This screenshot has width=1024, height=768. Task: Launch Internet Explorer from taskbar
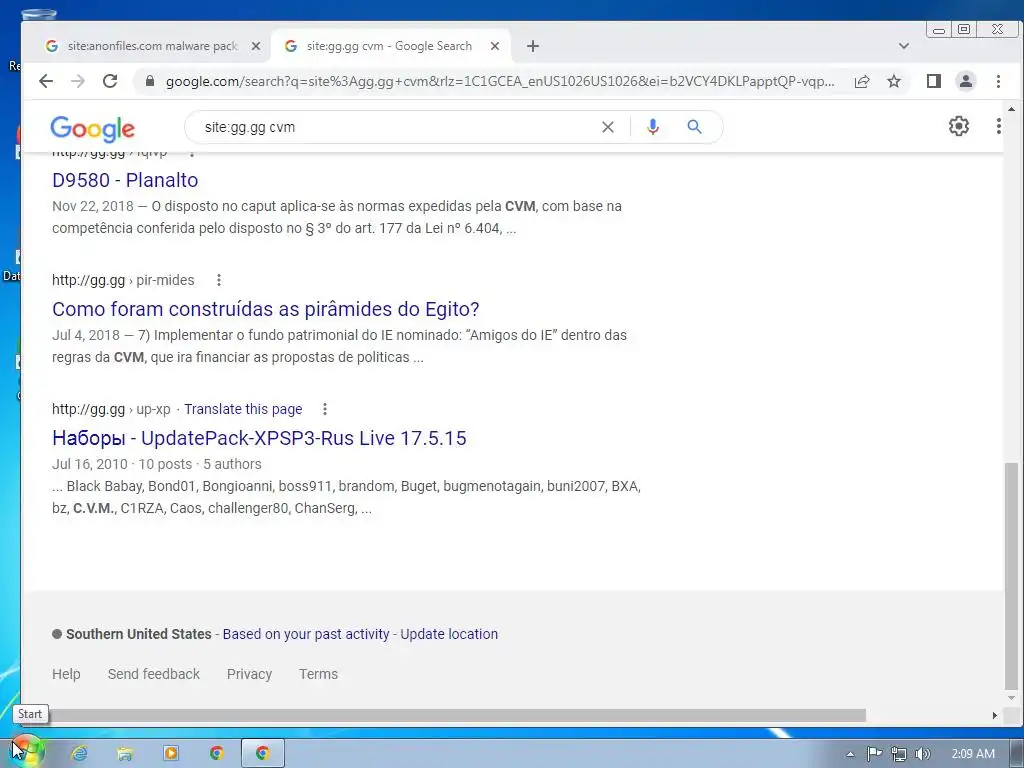(80, 753)
